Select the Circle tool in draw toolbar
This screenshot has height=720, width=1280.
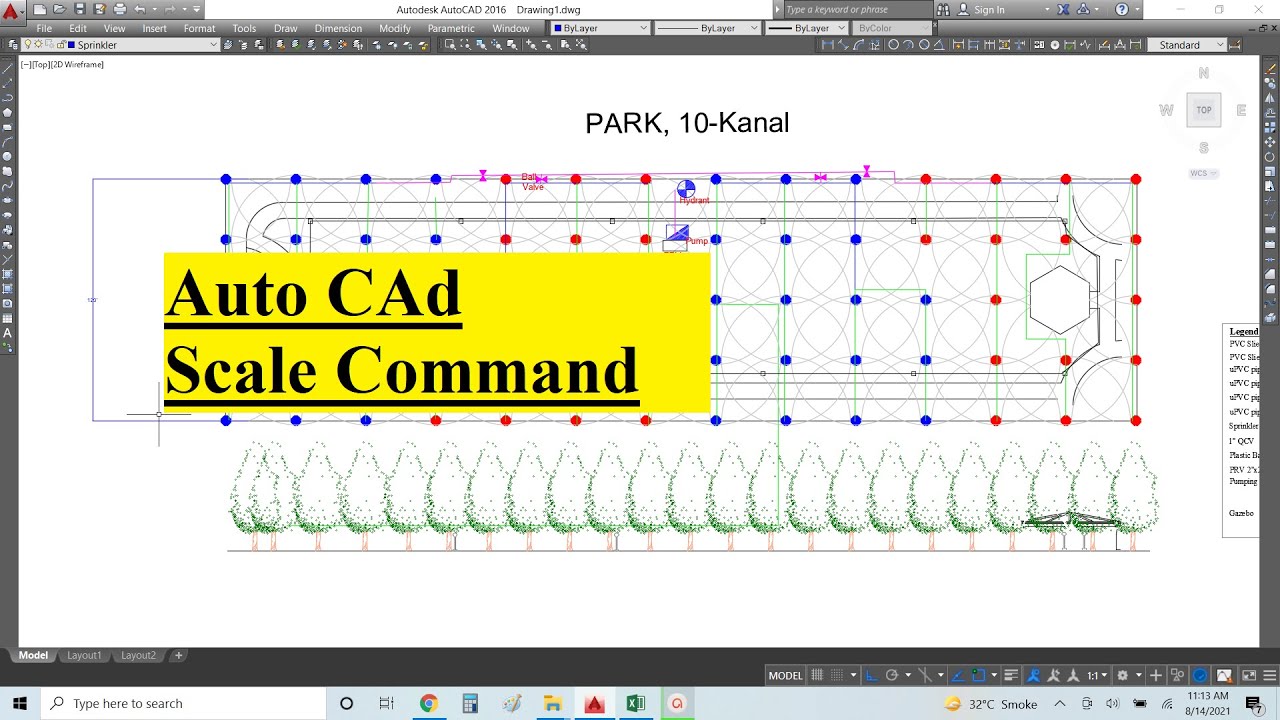point(8,156)
